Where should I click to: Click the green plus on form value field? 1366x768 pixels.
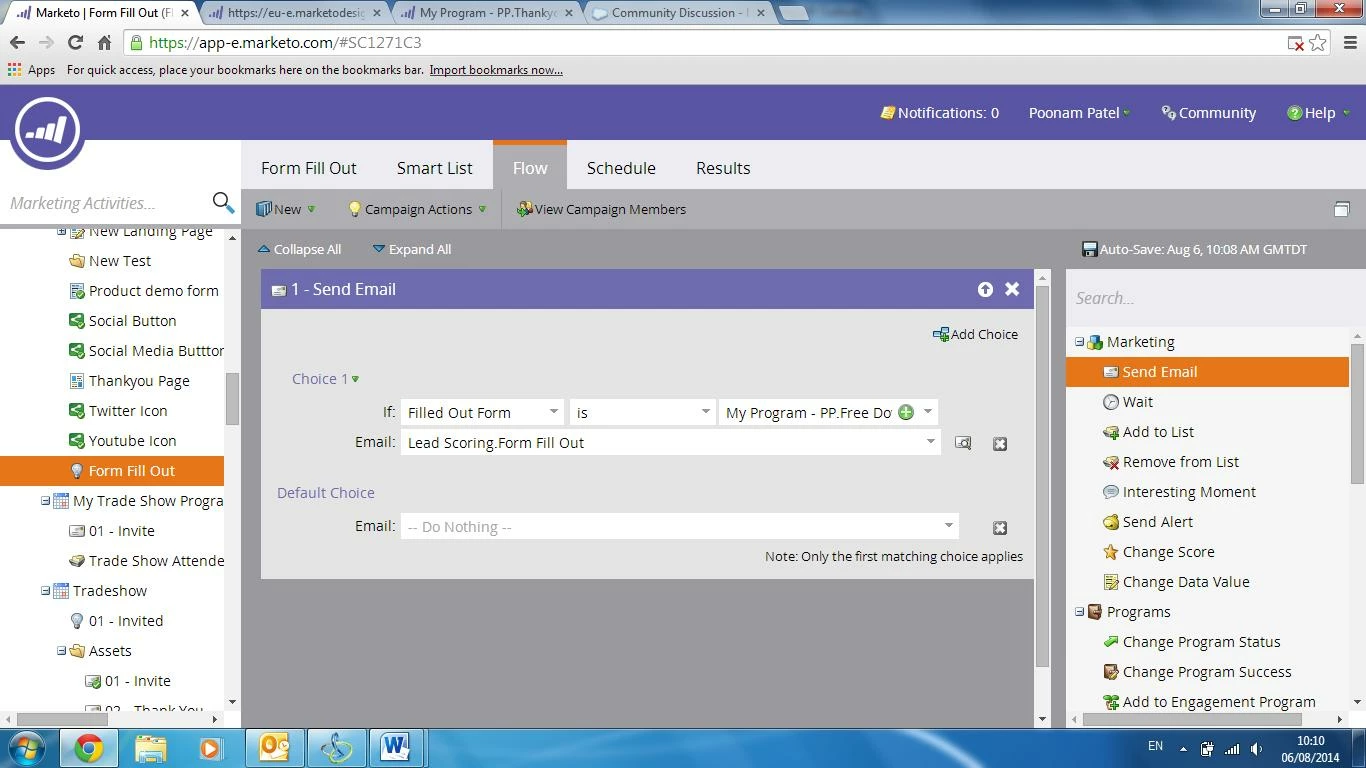point(906,412)
